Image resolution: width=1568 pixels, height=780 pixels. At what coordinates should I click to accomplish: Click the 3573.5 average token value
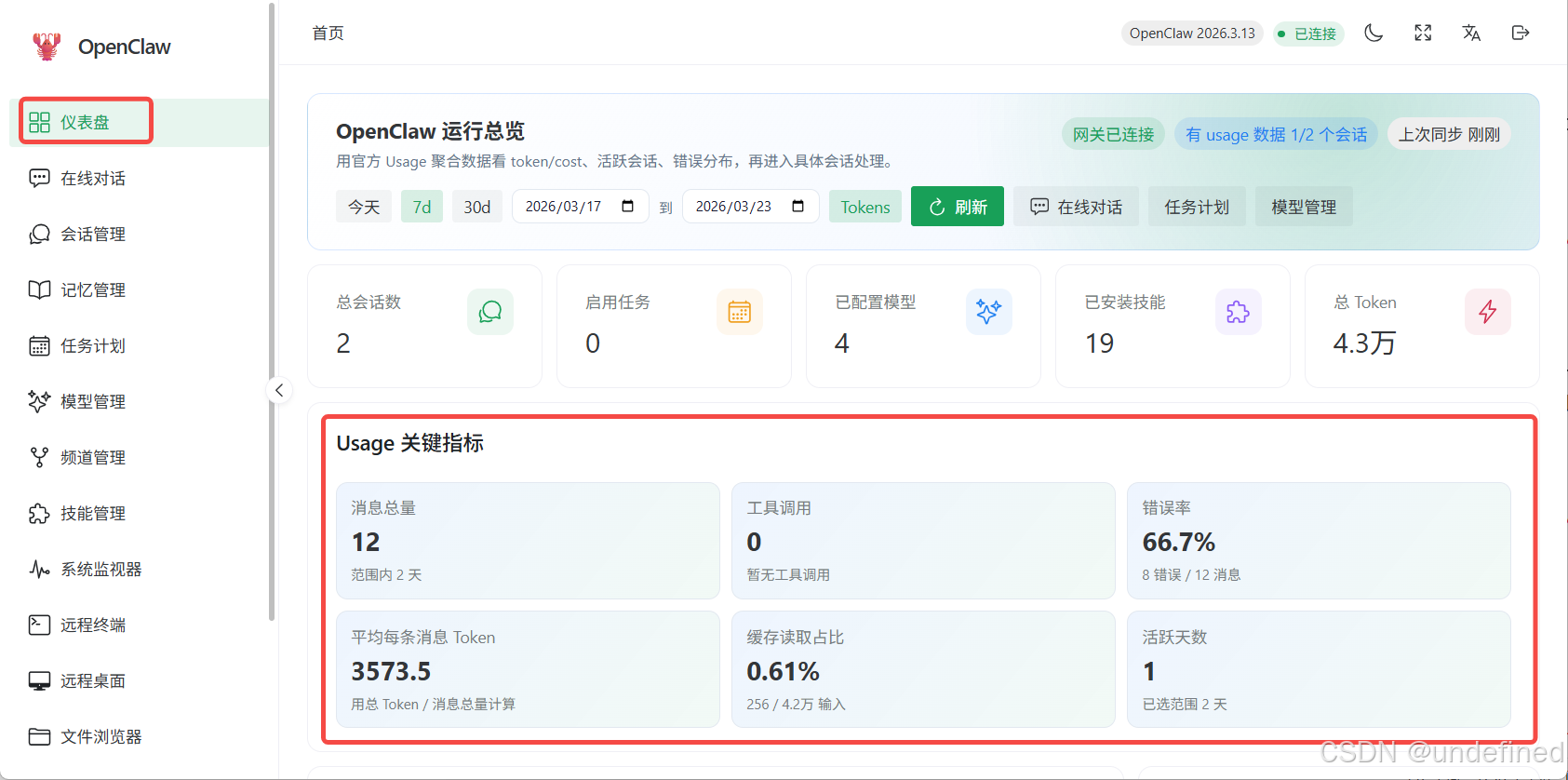pyautogui.click(x=391, y=671)
